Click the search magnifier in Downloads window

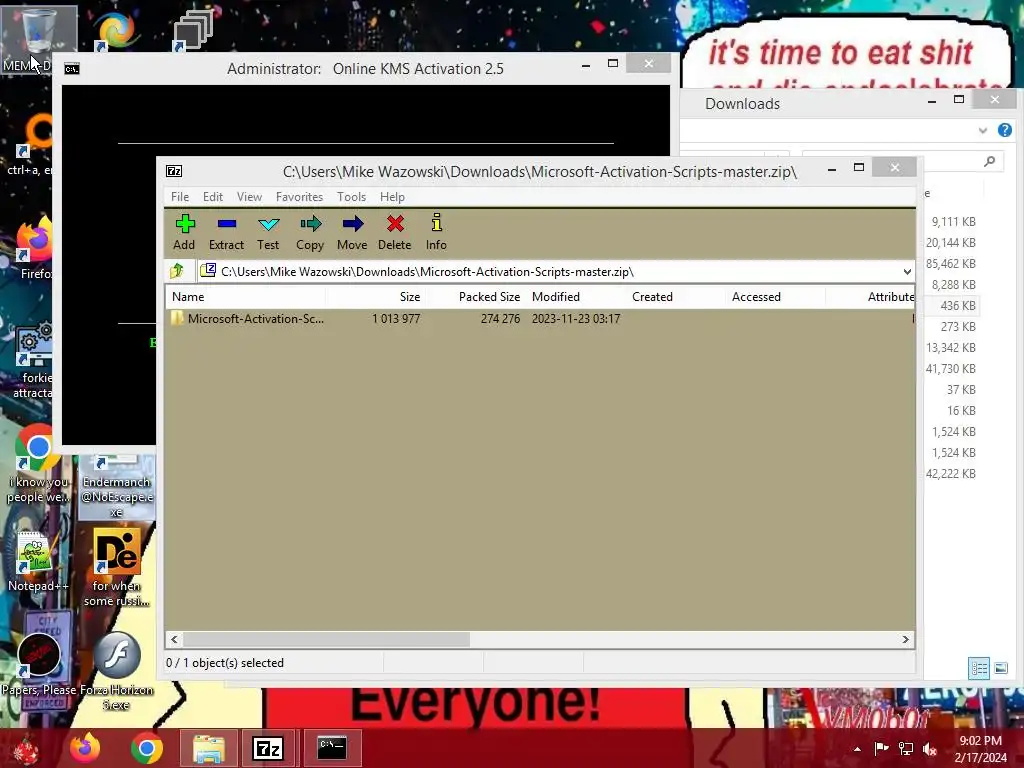(989, 161)
